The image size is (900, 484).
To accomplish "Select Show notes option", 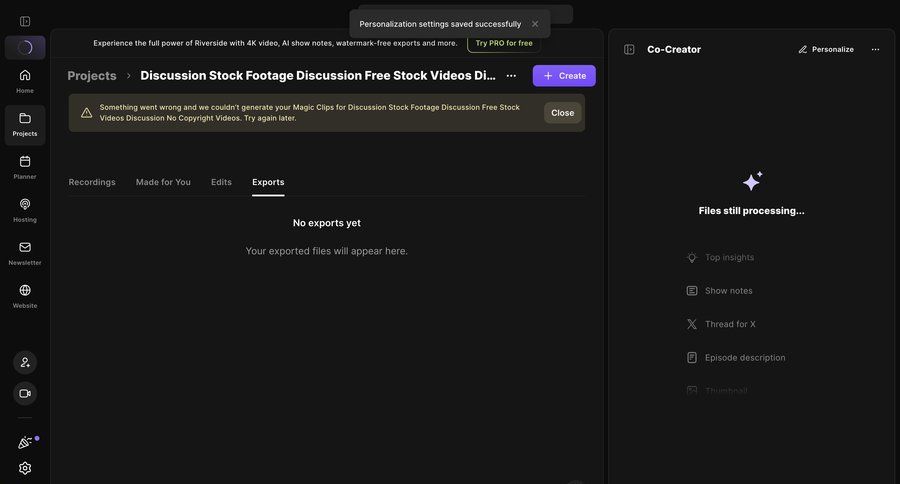I will 719,291.
